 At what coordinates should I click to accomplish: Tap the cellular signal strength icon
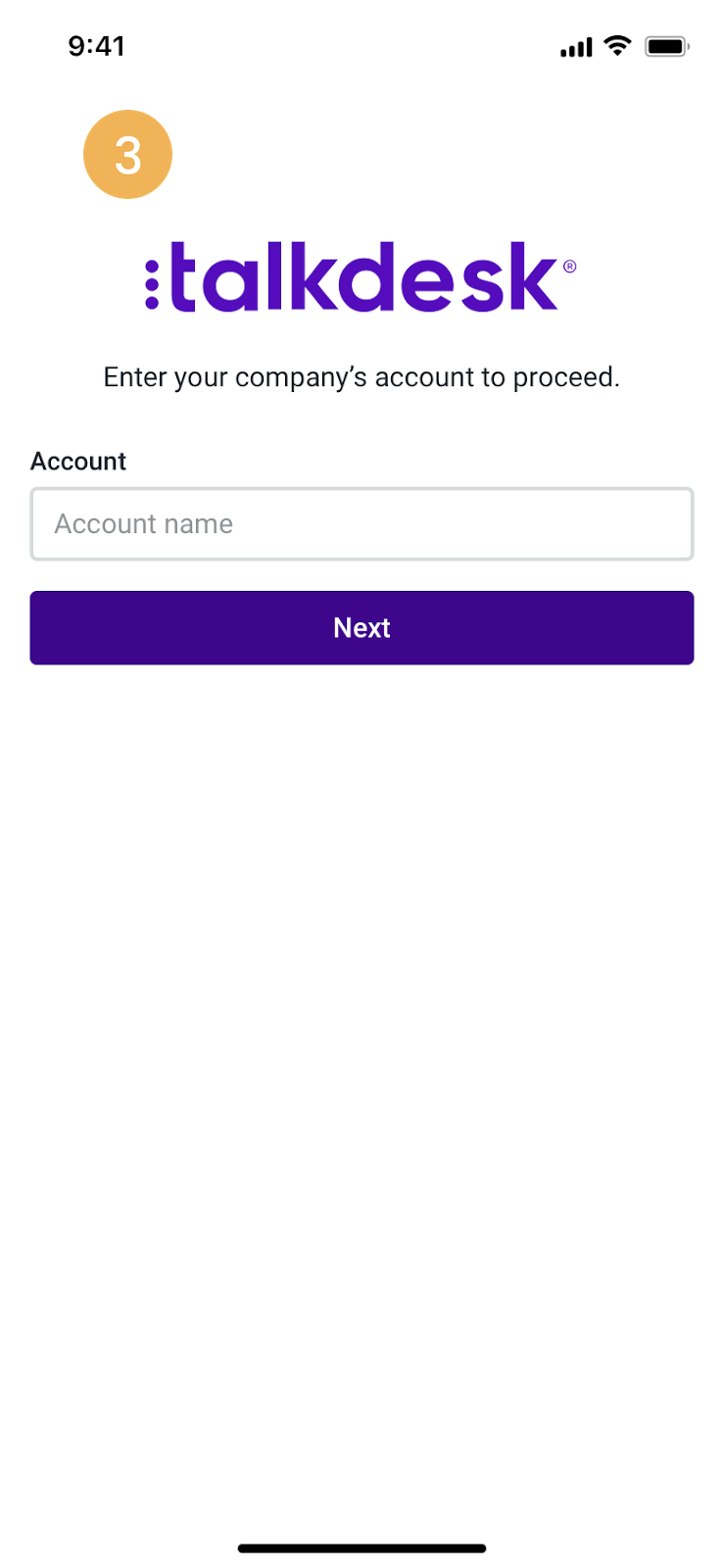[576, 47]
